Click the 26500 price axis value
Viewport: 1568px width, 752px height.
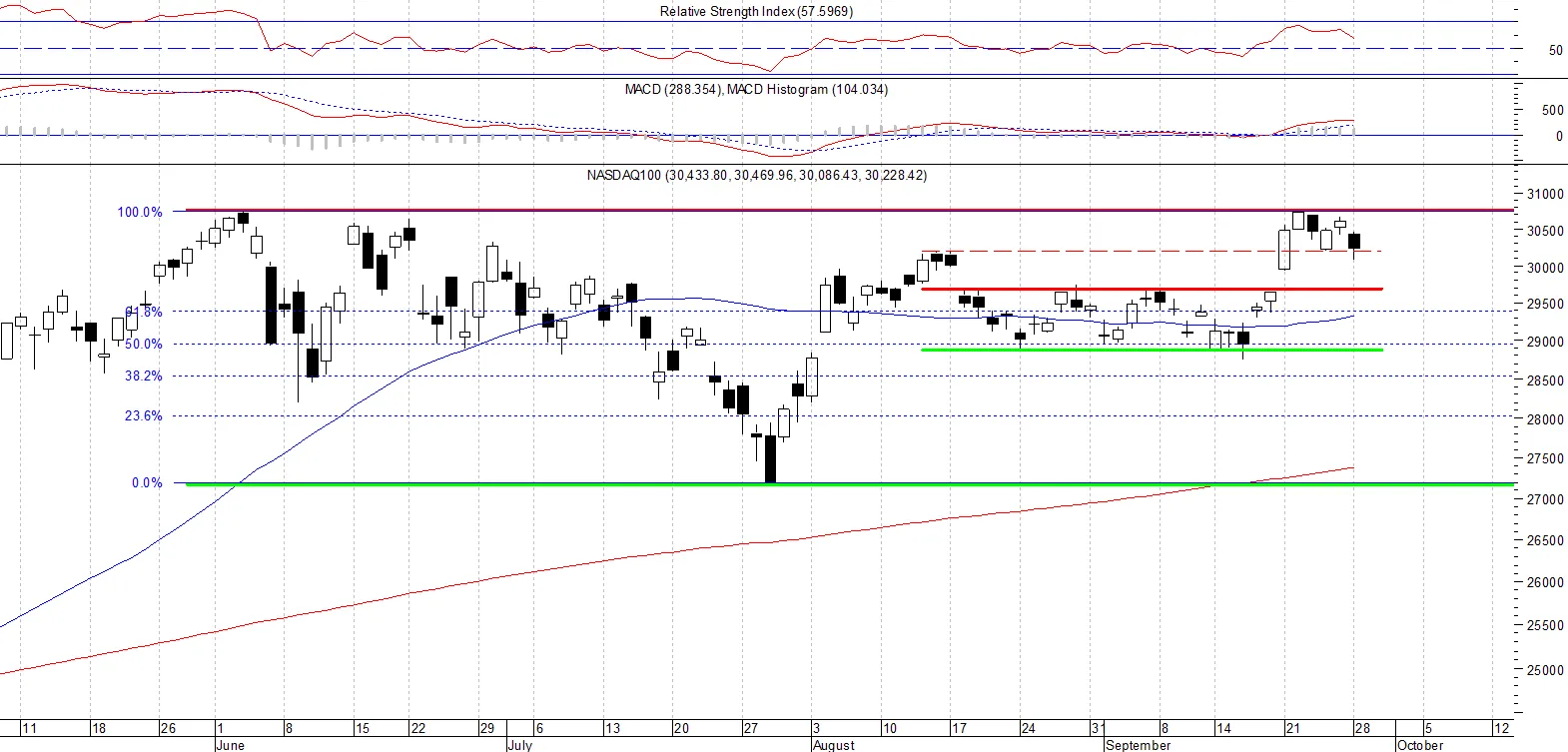(x=1545, y=540)
